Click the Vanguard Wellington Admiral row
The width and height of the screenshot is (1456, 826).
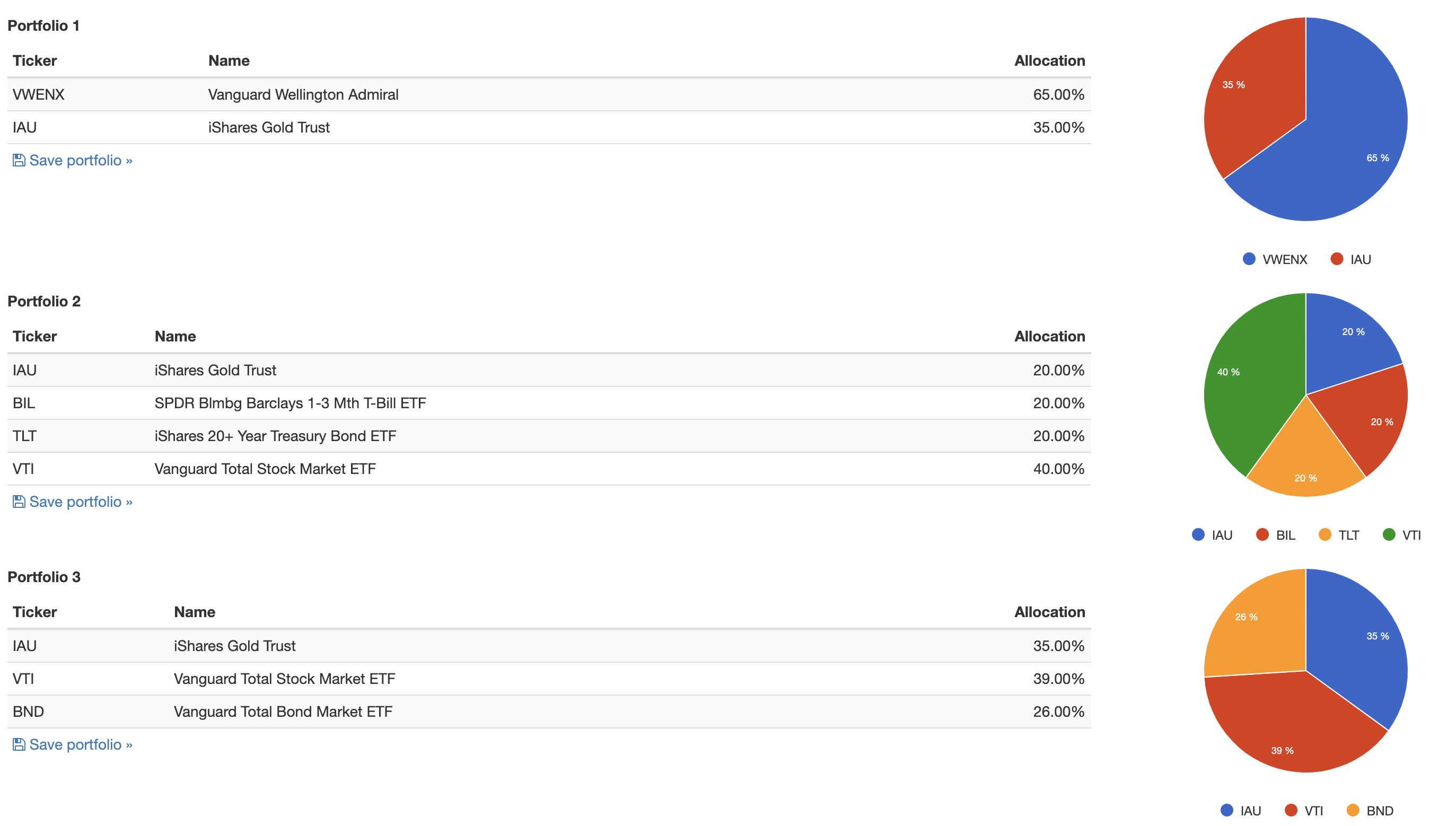549,95
